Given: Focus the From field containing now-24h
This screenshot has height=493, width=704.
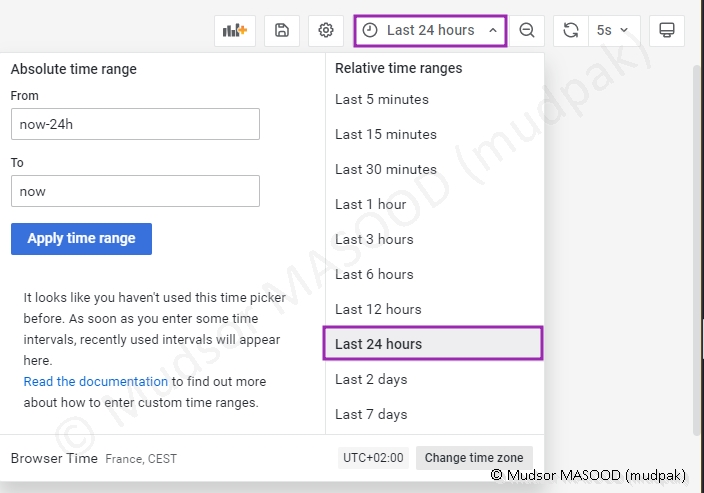Looking at the screenshot, I should pyautogui.click(x=135, y=125).
